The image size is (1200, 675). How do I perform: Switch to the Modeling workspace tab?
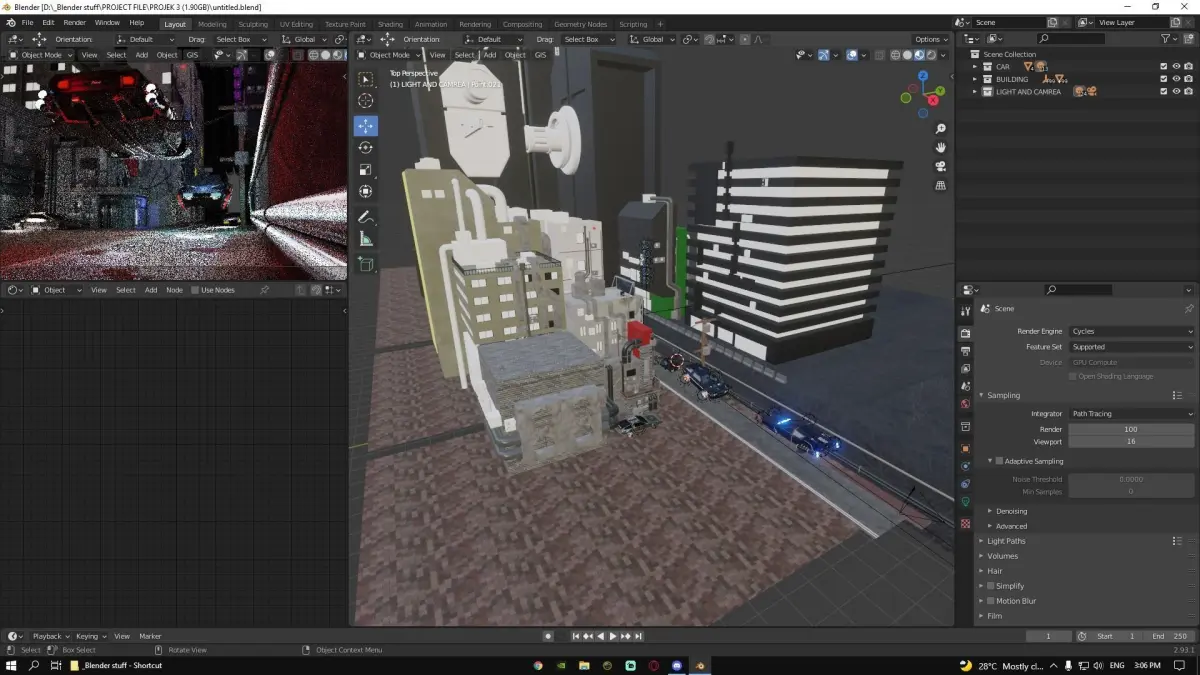[x=212, y=24]
